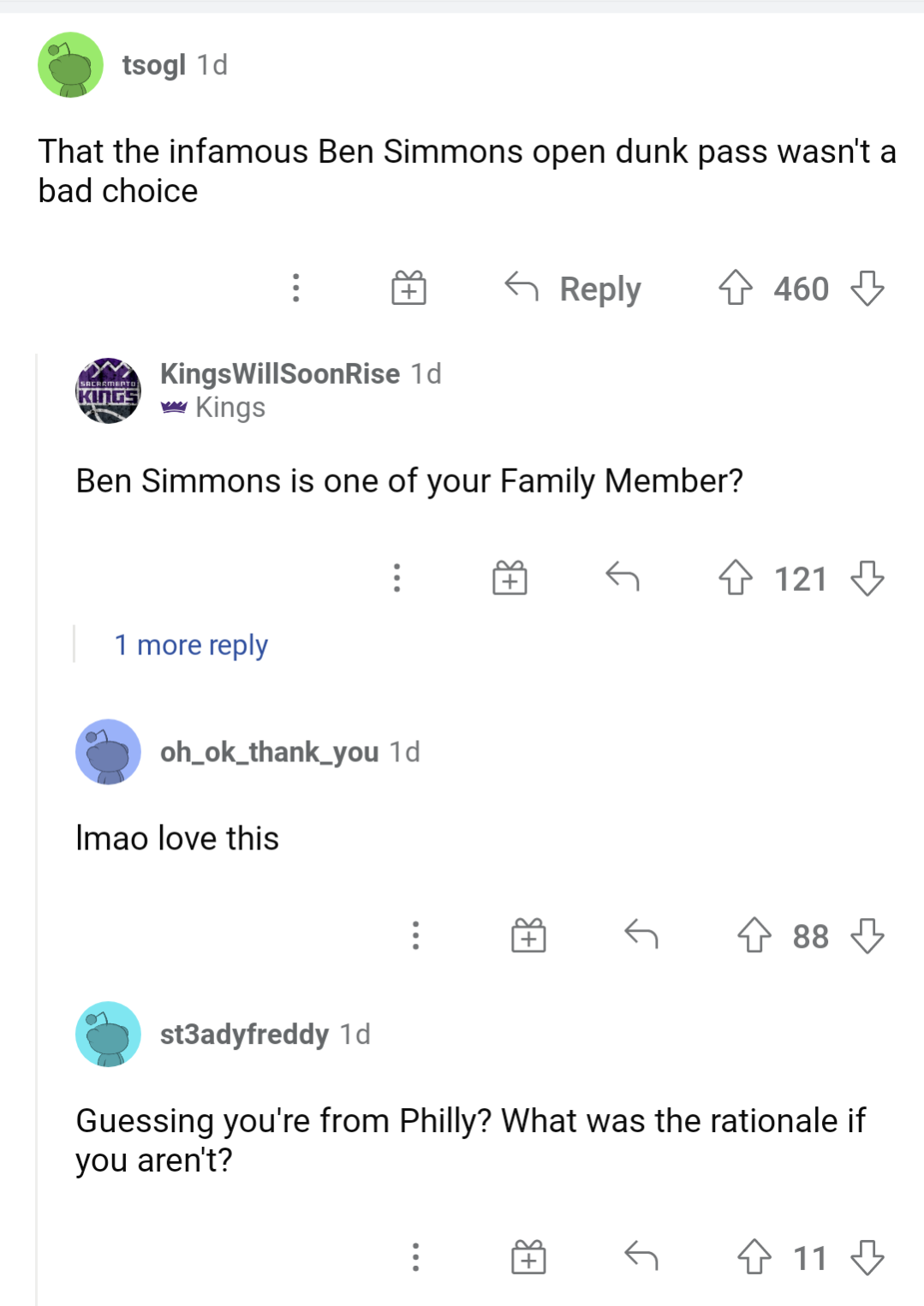
Task: Expand '1 more reply'
Action: (x=190, y=644)
